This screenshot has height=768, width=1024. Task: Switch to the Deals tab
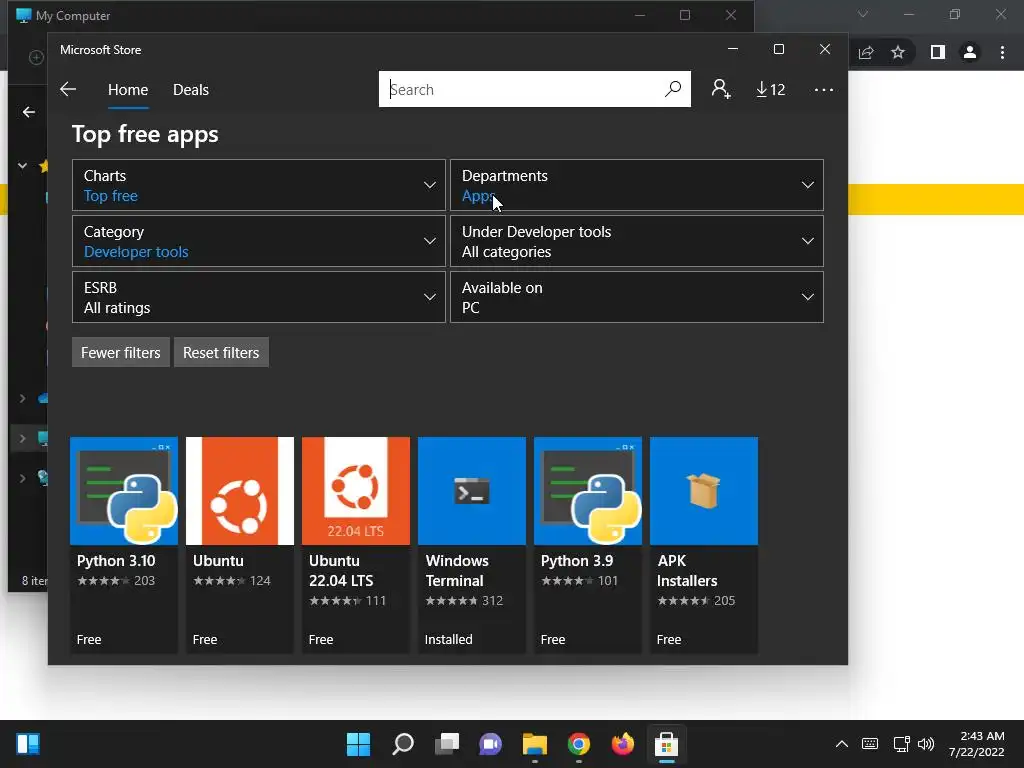pyautogui.click(x=191, y=89)
